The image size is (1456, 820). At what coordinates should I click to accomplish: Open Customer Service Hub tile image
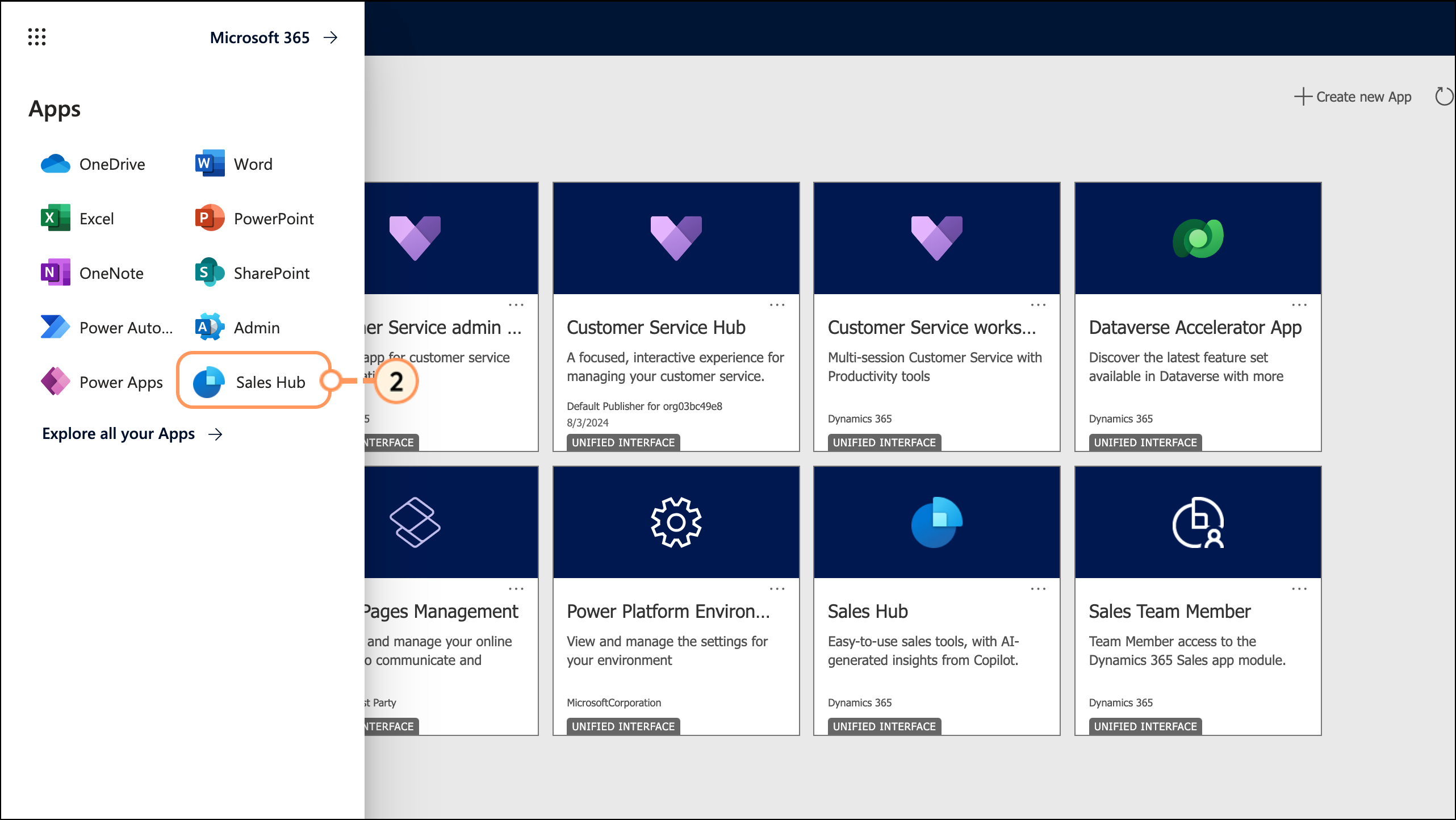676,238
